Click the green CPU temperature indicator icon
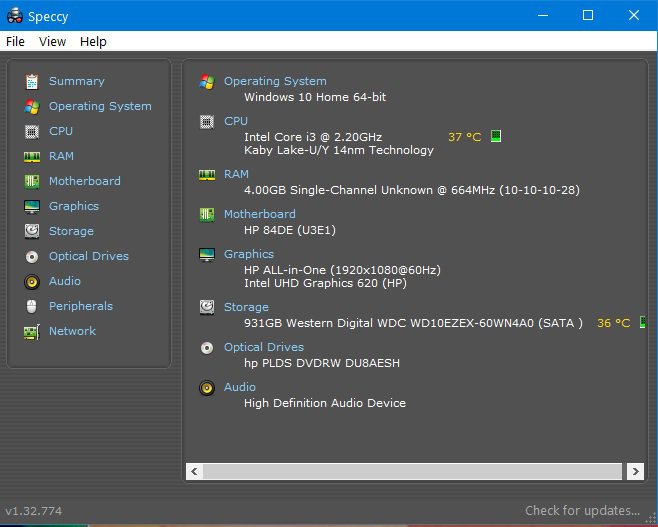The height and width of the screenshot is (527, 658). click(x=496, y=136)
